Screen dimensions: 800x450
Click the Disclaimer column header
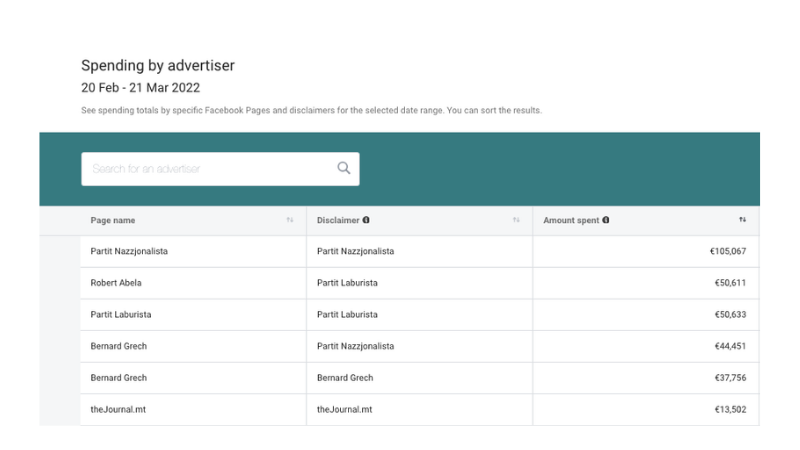[338, 220]
